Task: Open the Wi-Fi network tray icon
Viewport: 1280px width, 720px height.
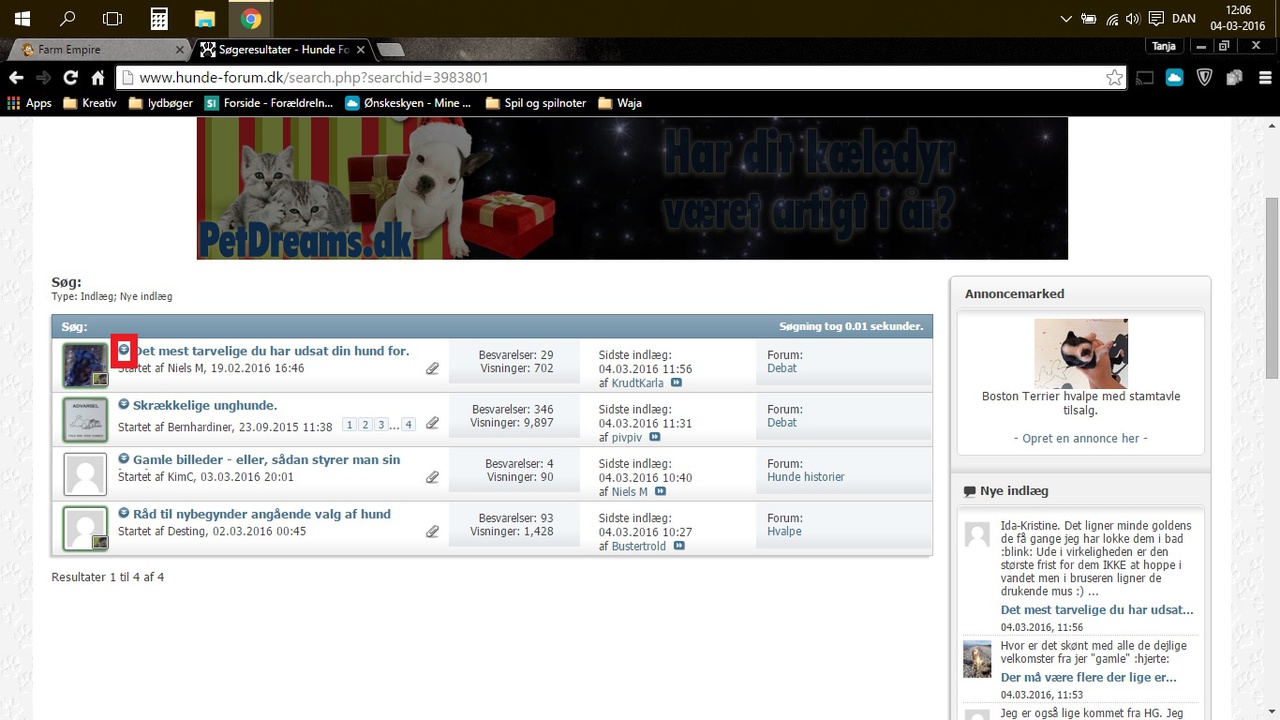Action: pos(1111,18)
